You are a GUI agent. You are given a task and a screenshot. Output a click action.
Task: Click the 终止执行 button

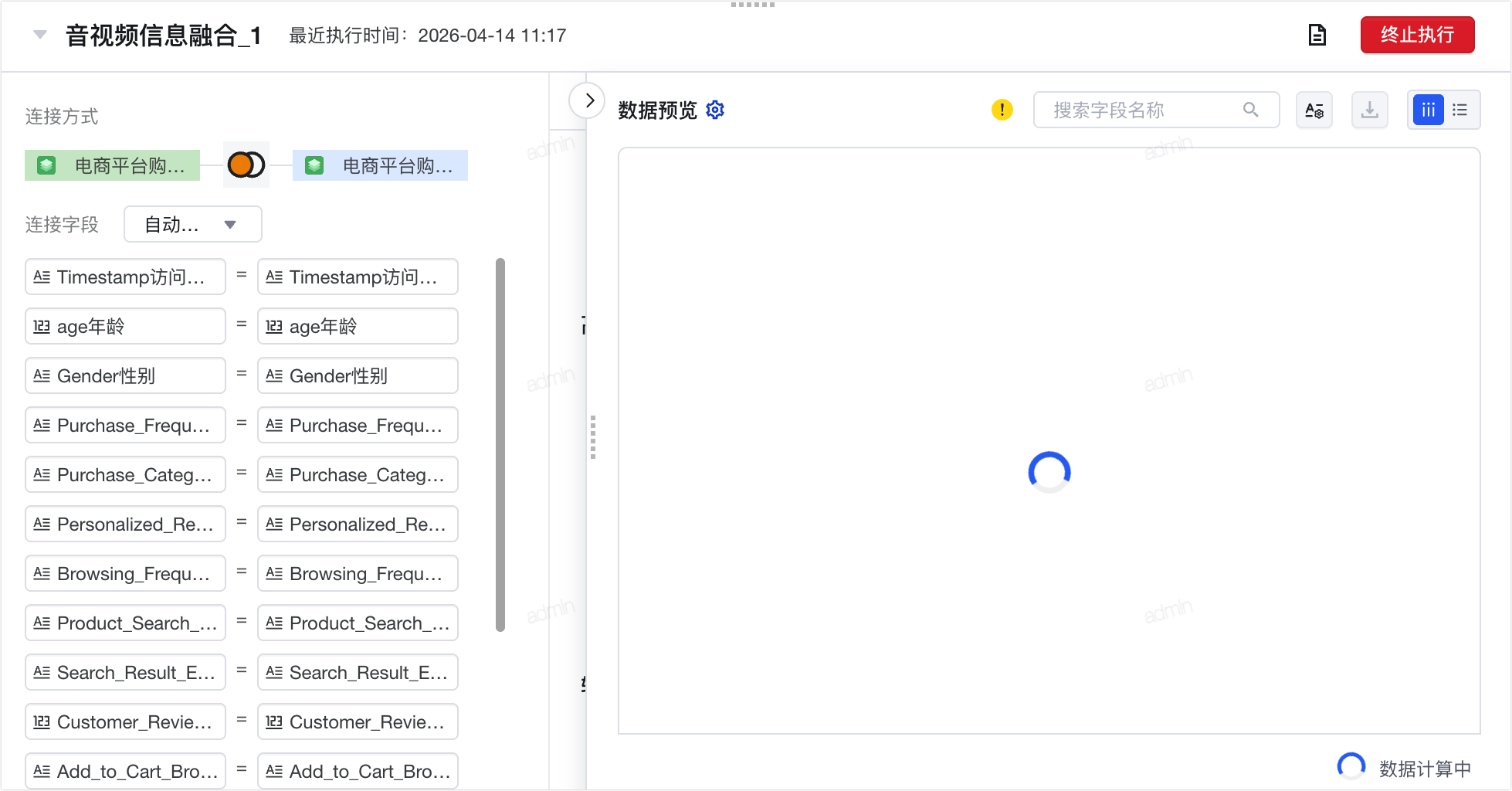coord(1417,35)
